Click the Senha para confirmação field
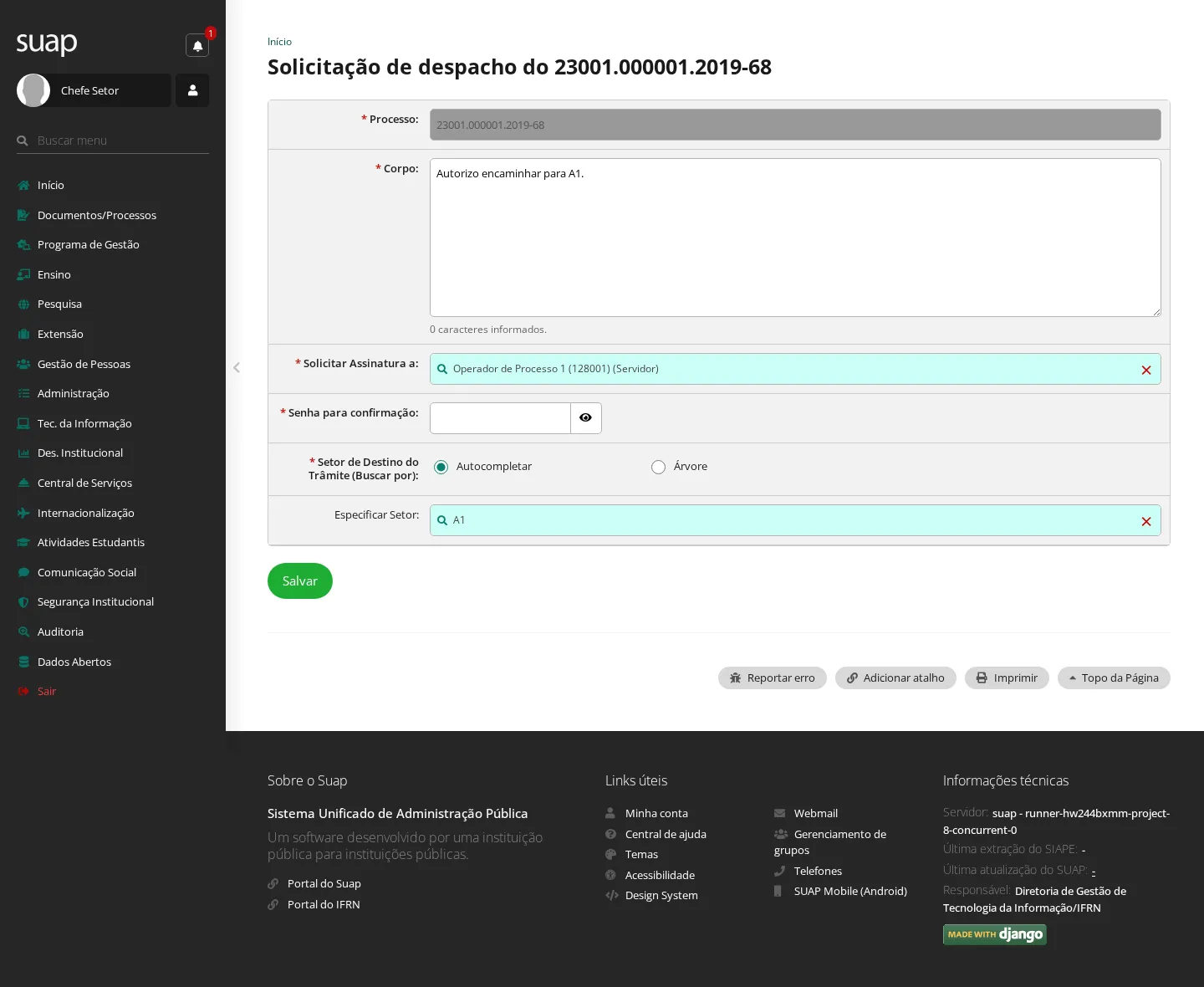 tap(500, 418)
